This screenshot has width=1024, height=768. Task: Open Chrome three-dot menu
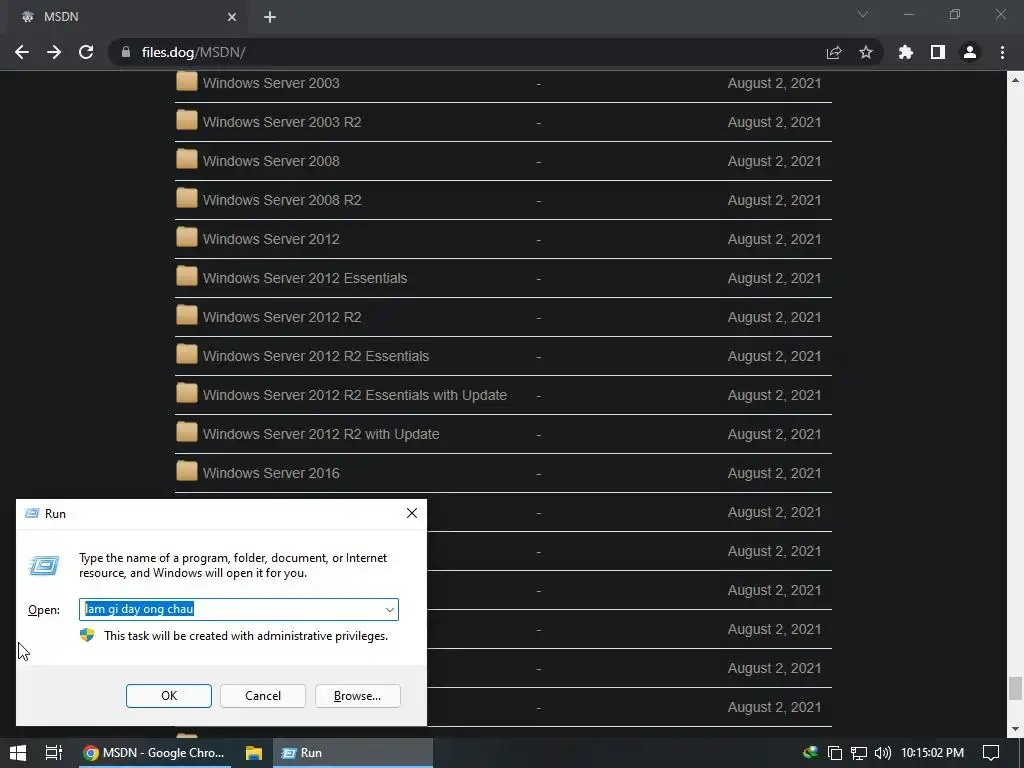1002,52
